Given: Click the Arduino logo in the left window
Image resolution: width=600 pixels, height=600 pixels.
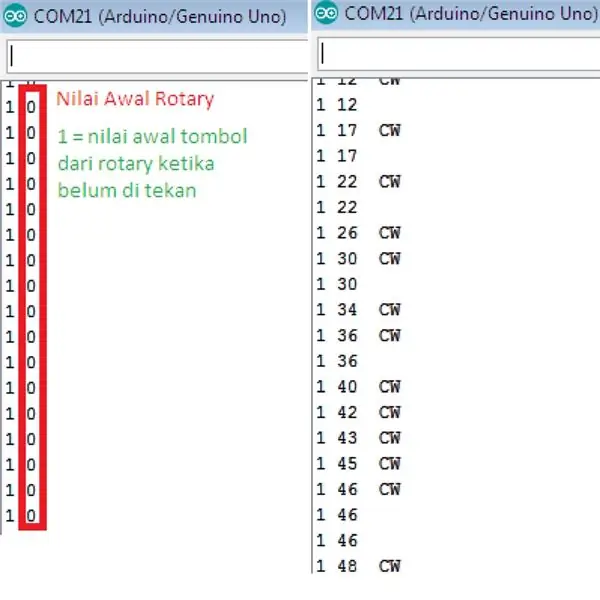Looking at the screenshot, I should [15, 16].
